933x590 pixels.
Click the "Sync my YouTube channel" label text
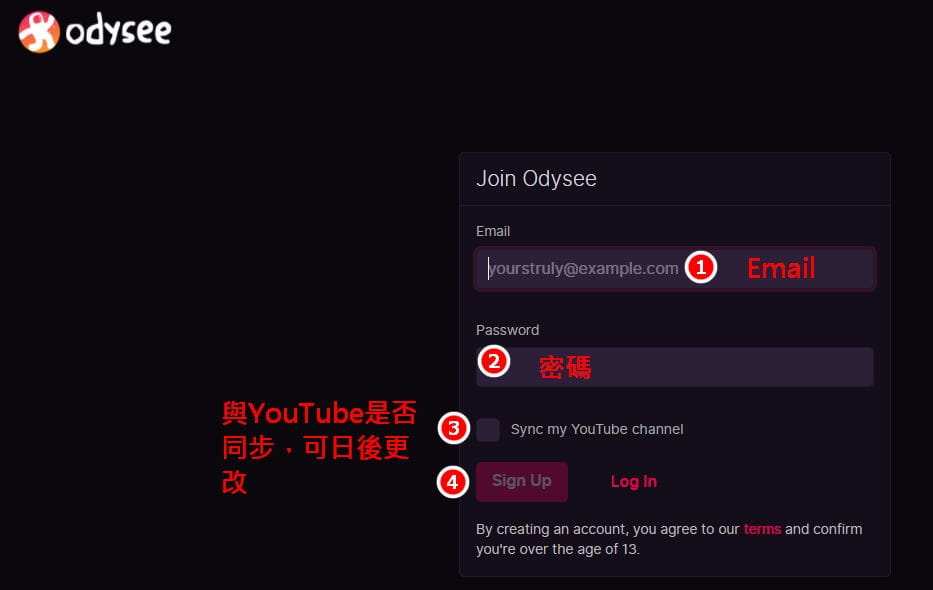(597, 429)
